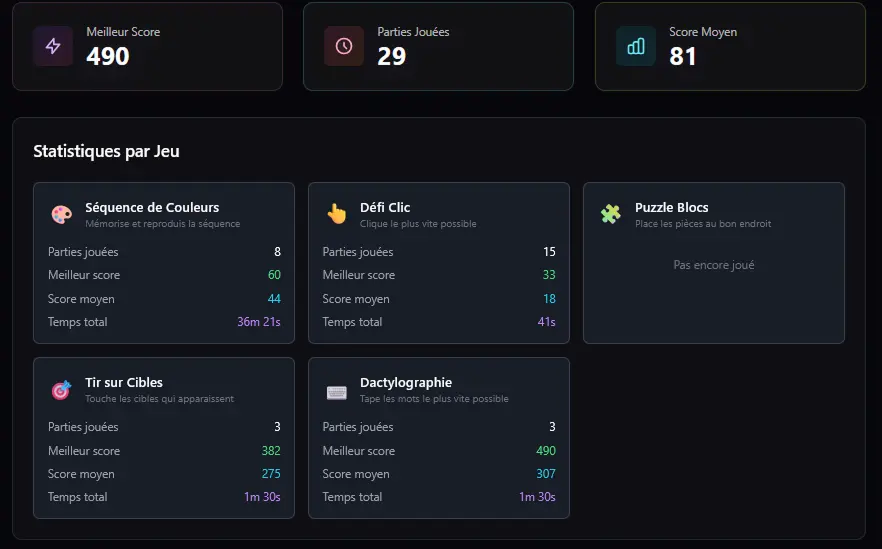Select the Tir sur Cibles title

pyautogui.click(x=124, y=382)
